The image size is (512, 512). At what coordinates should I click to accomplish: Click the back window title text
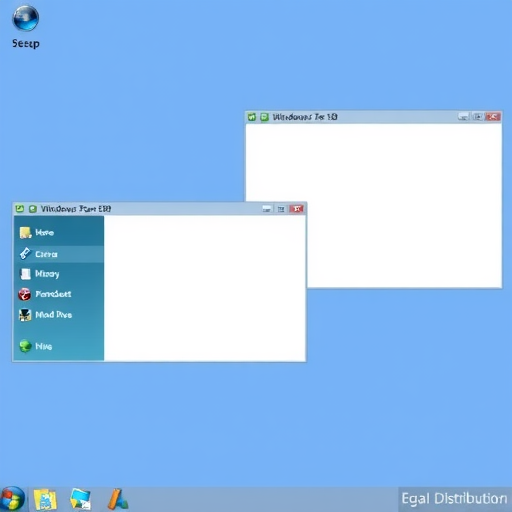pyautogui.click(x=305, y=117)
